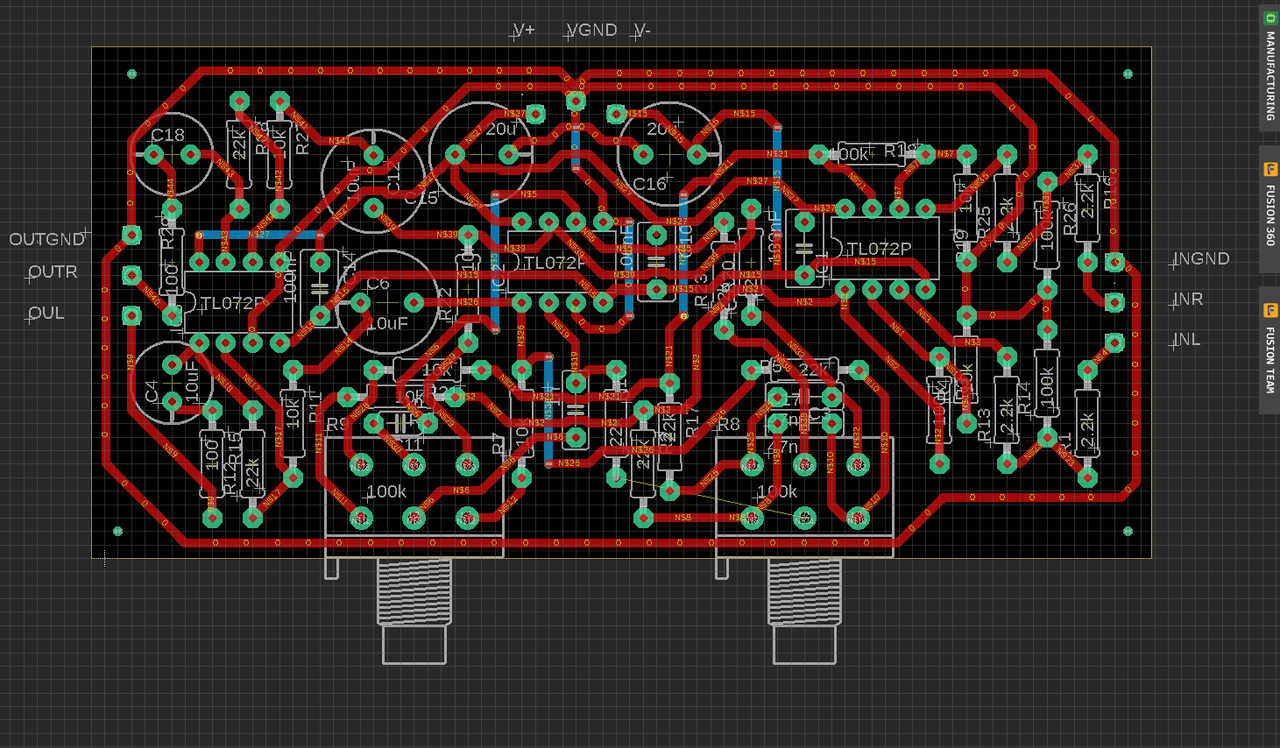Select the C16 capacitor label
Viewport: 1280px width, 748px height.
(650, 184)
